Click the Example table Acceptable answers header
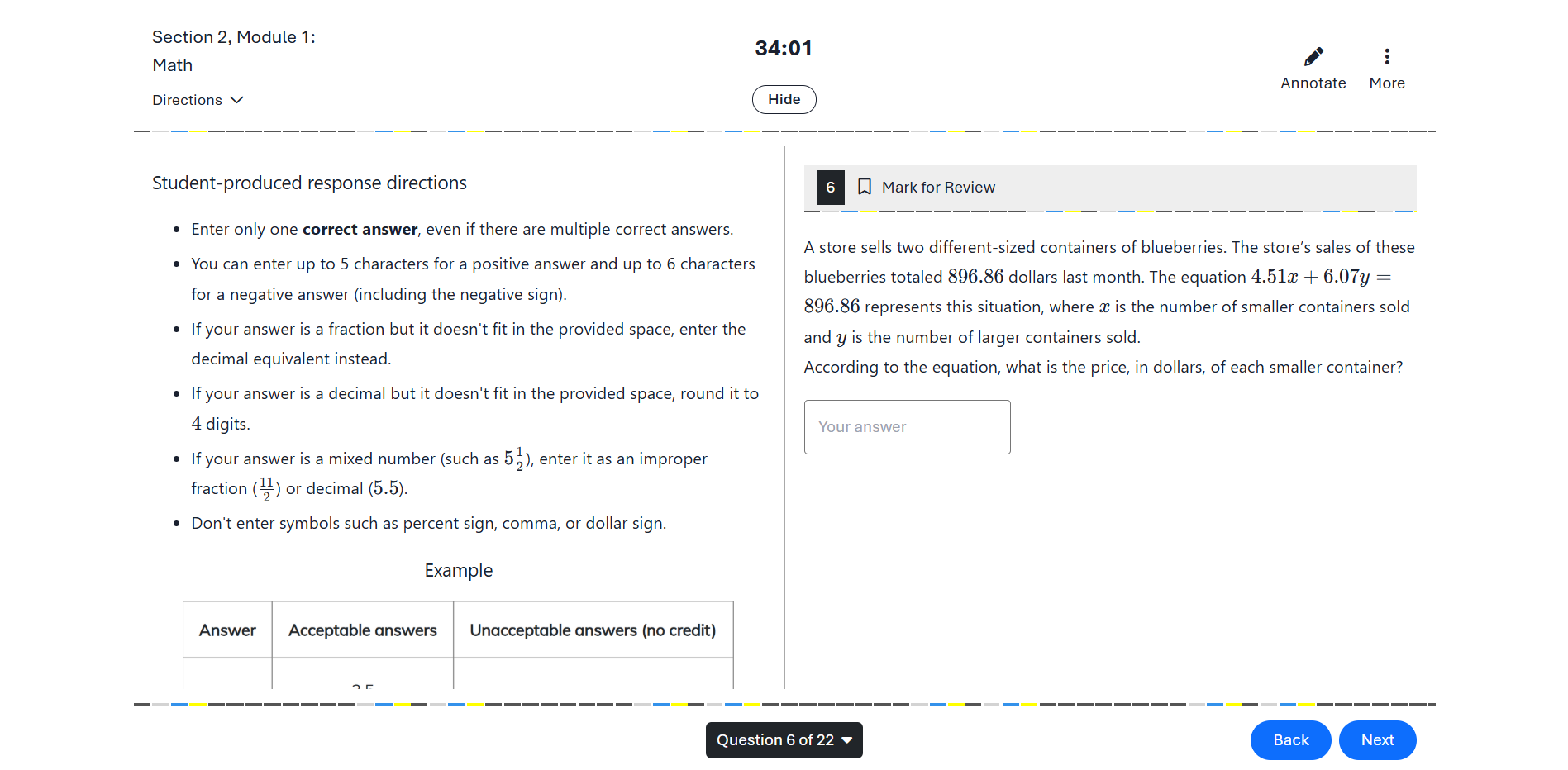The height and width of the screenshot is (770, 1568). click(x=363, y=630)
